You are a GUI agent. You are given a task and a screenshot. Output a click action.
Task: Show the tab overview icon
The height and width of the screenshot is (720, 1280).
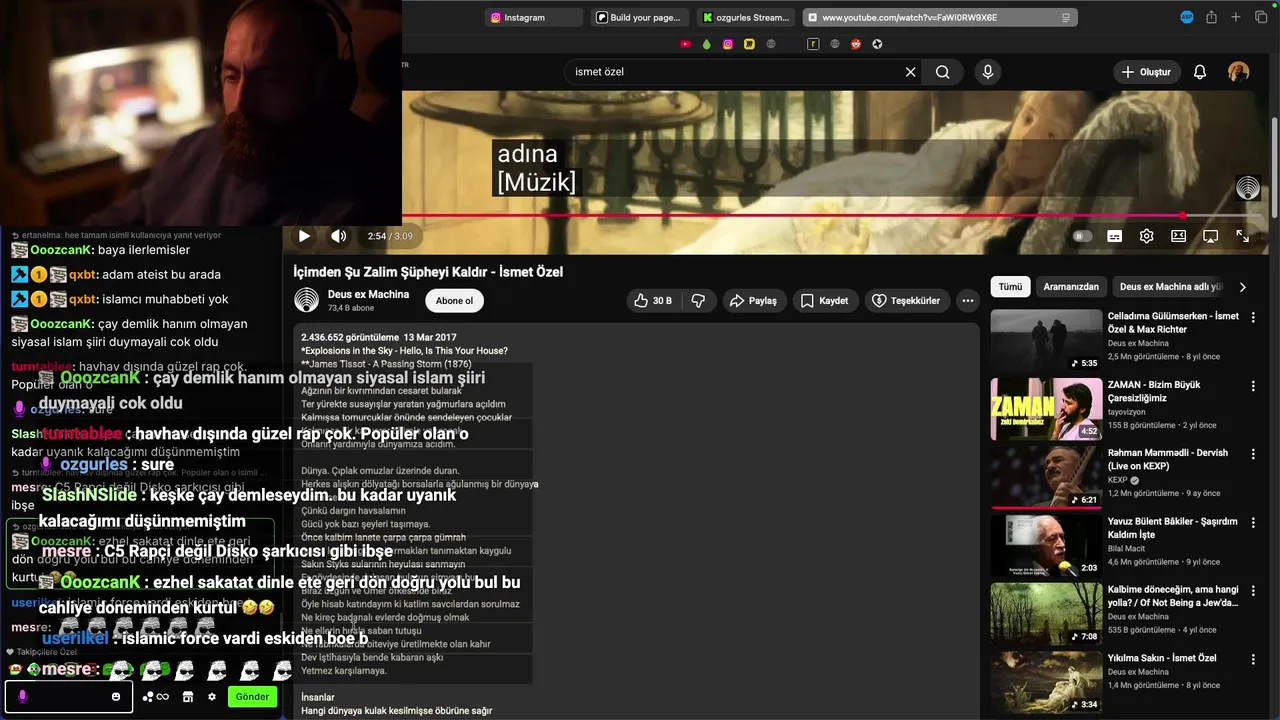click(x=1260, y=17)
